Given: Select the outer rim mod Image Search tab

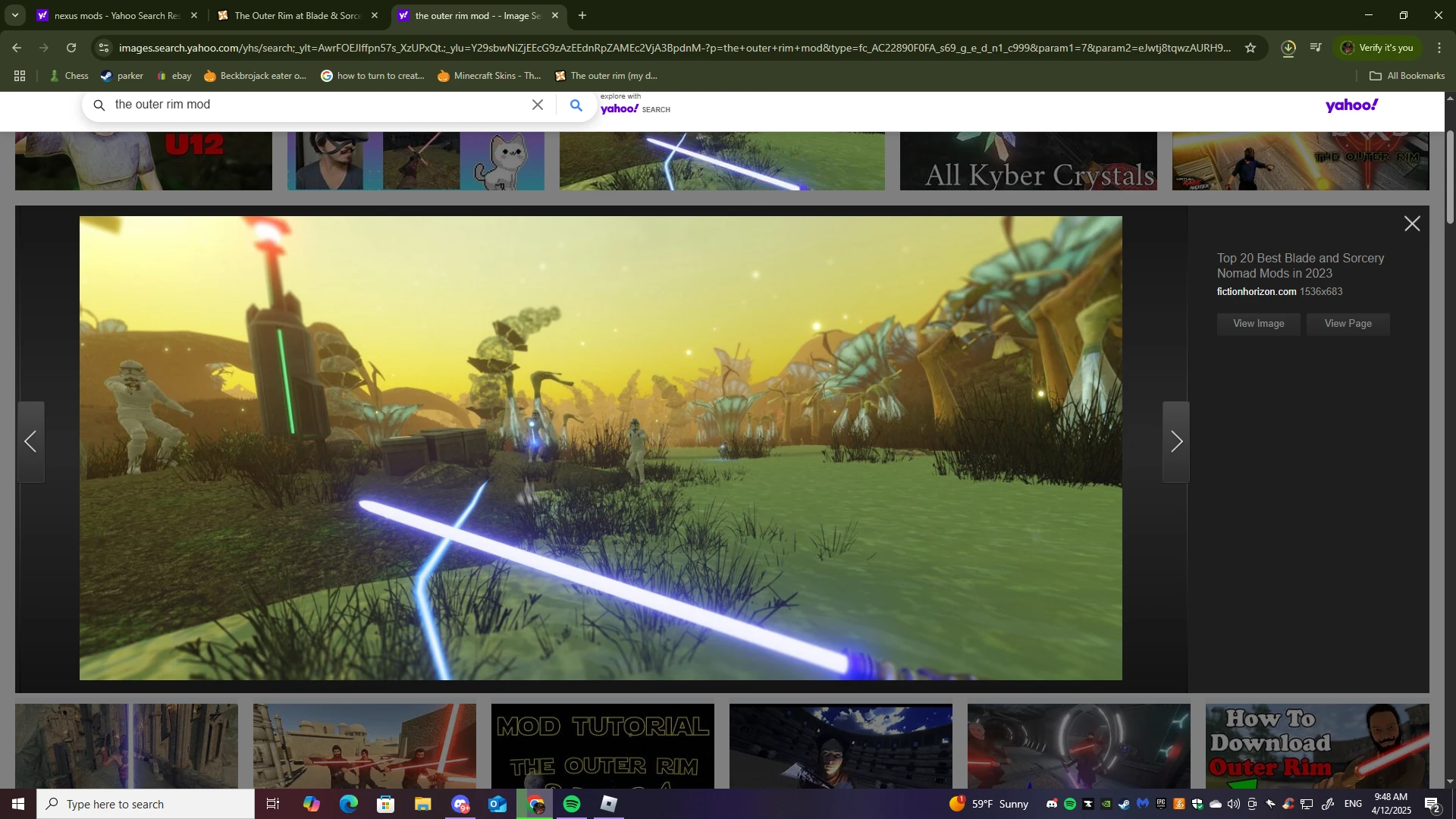Looking at the screenshot, I should [478, 15].
